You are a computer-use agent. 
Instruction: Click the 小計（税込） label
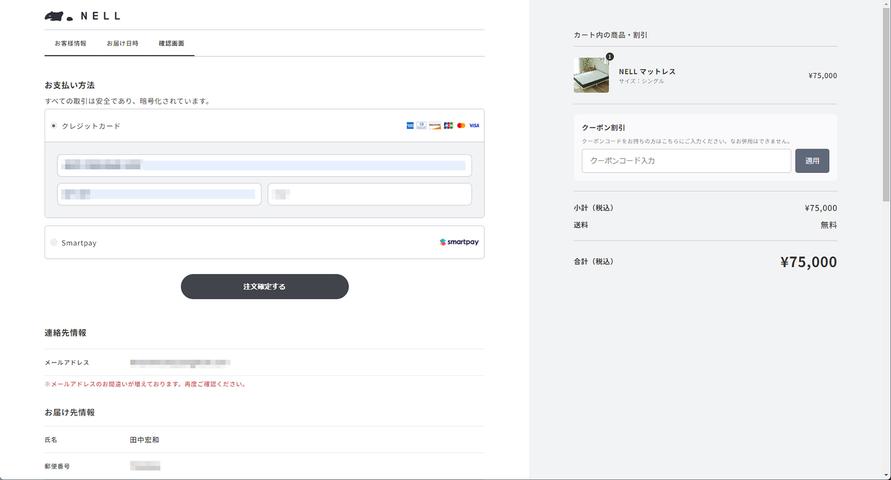[593, 208]
